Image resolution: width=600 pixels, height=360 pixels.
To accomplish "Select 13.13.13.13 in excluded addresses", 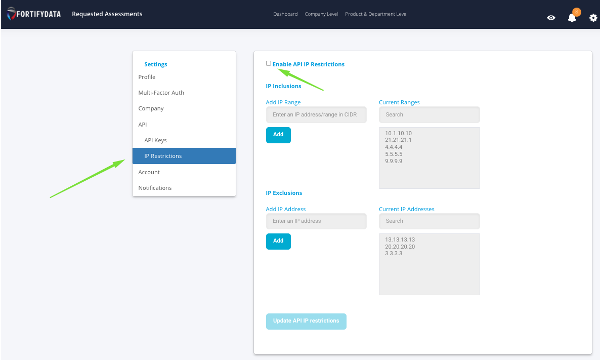I will point(400,239).
